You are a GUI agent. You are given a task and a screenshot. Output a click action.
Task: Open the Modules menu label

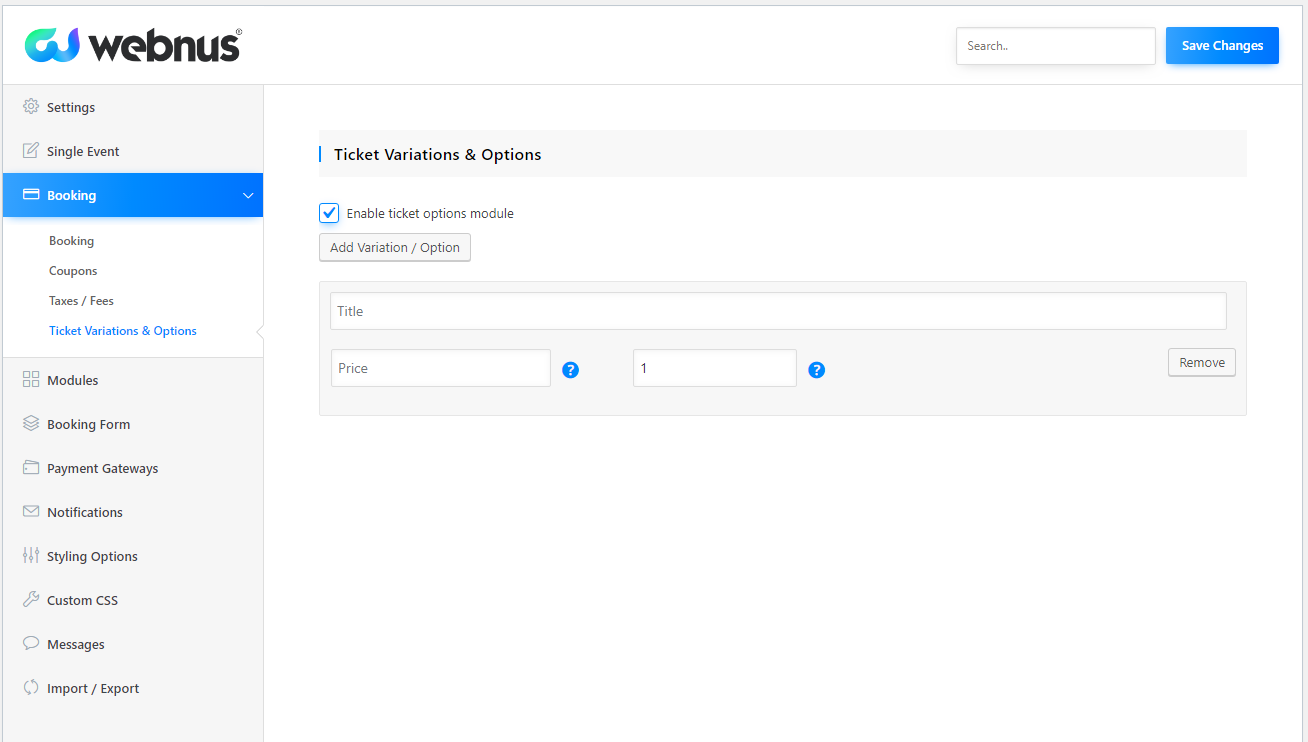click(73, 380)
